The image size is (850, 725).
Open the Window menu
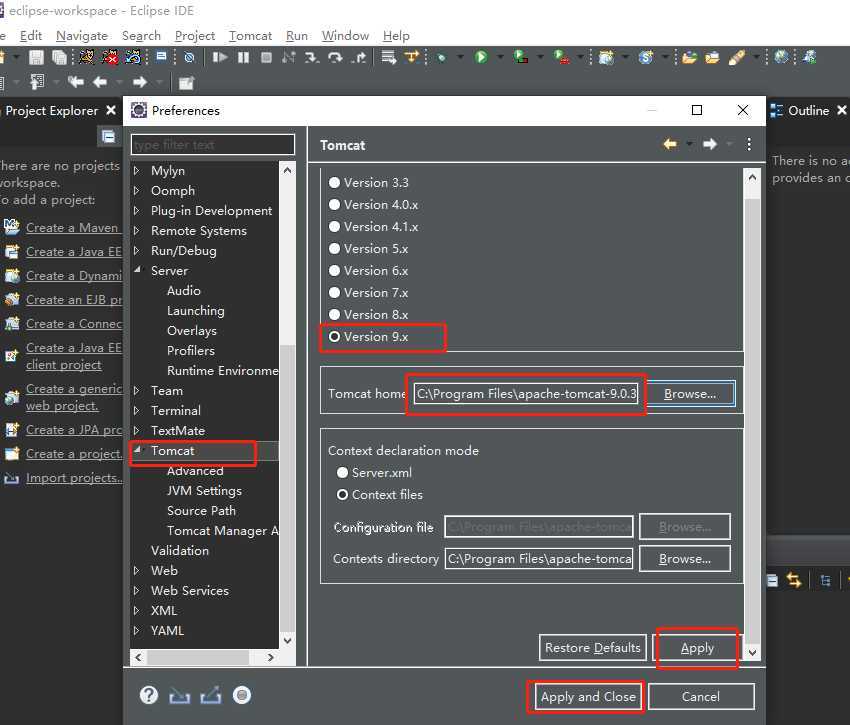click(345, 36)
